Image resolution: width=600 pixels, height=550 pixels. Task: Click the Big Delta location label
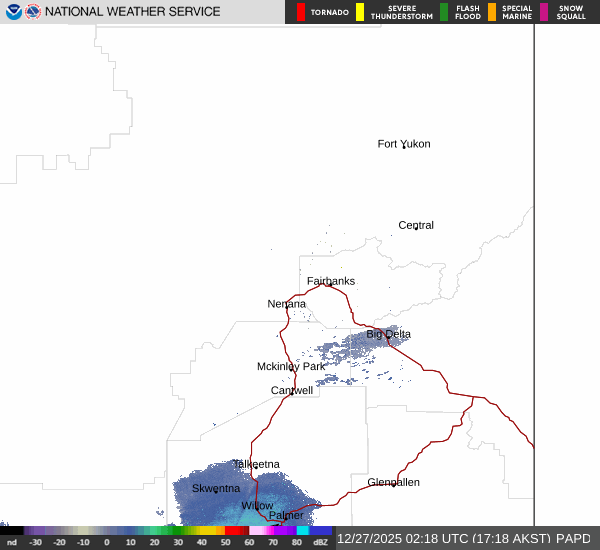tap(388, 334)
